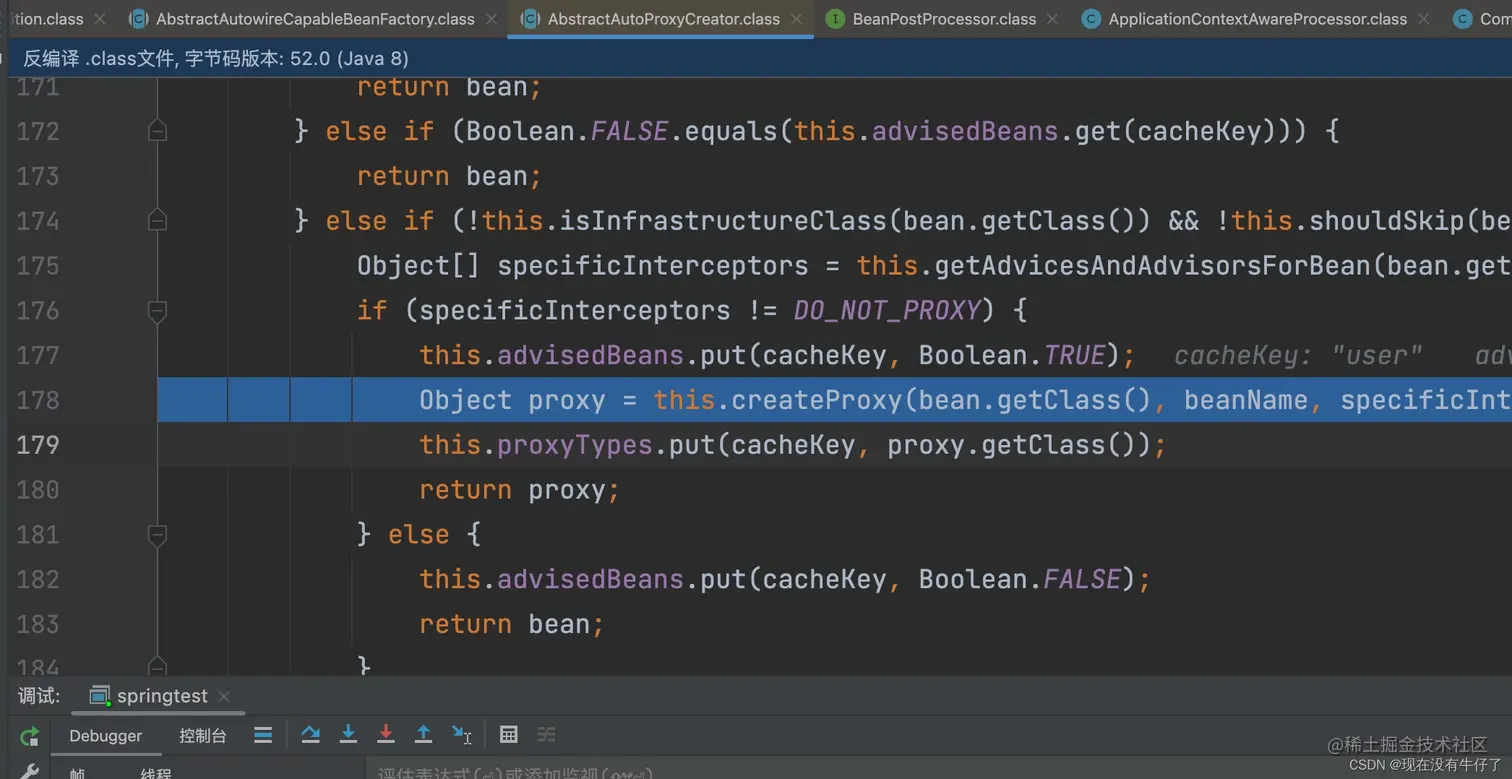The image size is (1512, 779).
Task: Click the trace current stream chain icon
Action: pos(546,735)
